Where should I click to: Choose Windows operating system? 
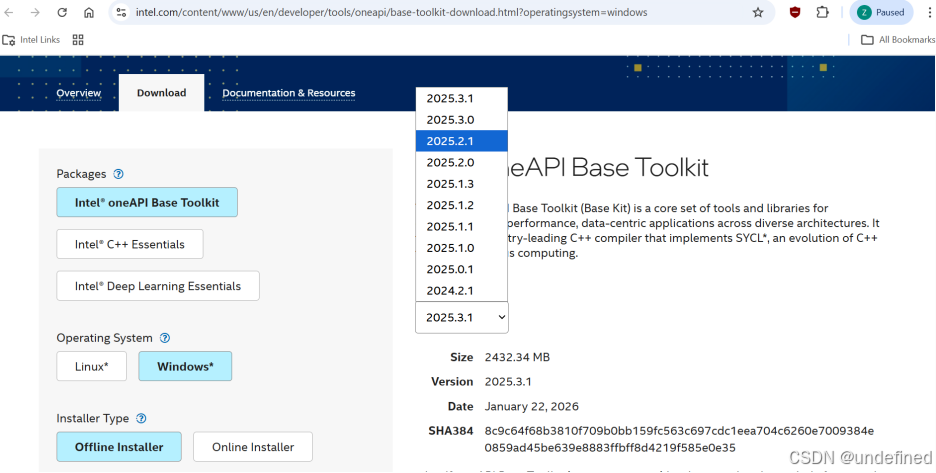click(x=185, y=367)
